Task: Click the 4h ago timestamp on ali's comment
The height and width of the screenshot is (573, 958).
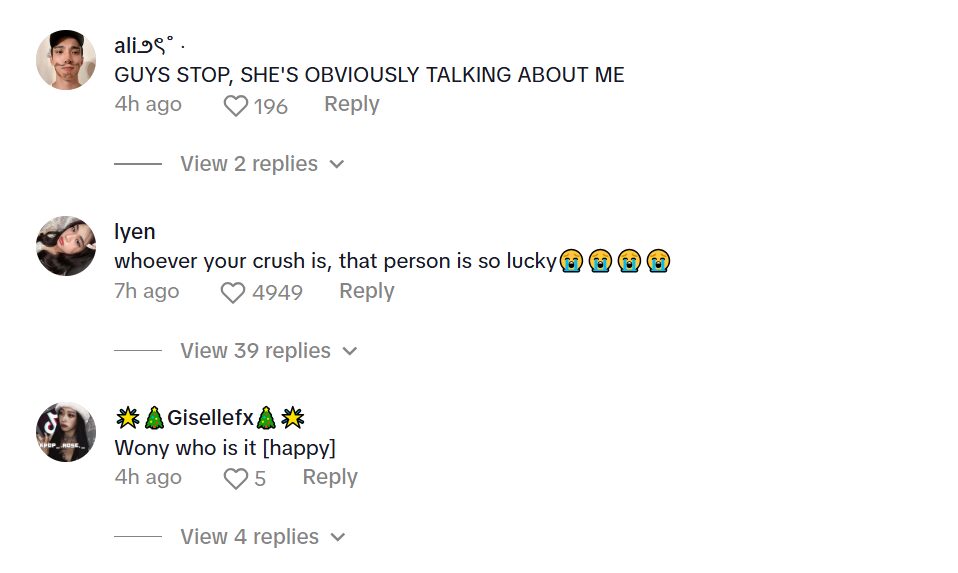Action: pos(148,104)
